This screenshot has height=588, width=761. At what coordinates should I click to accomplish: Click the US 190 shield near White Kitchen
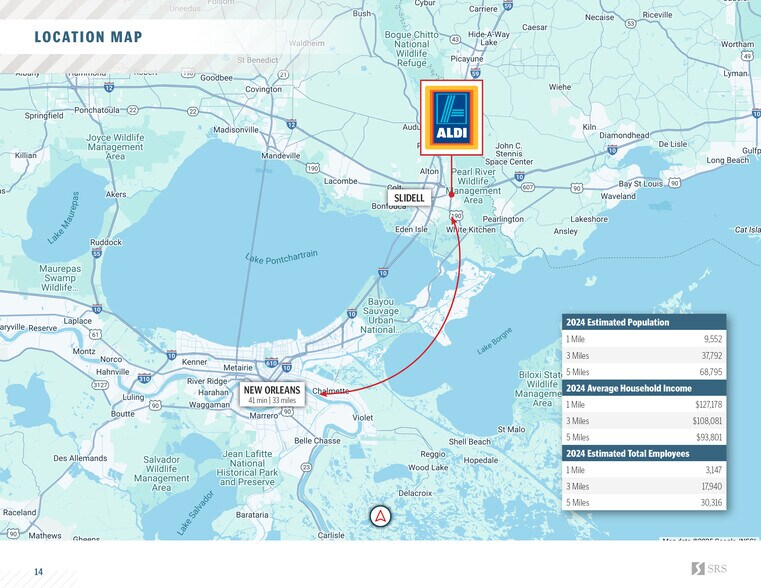click(x=456, y=215)
